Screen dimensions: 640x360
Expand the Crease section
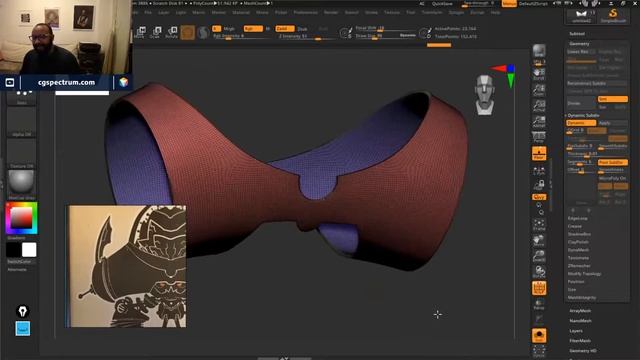tap(574, 226)
